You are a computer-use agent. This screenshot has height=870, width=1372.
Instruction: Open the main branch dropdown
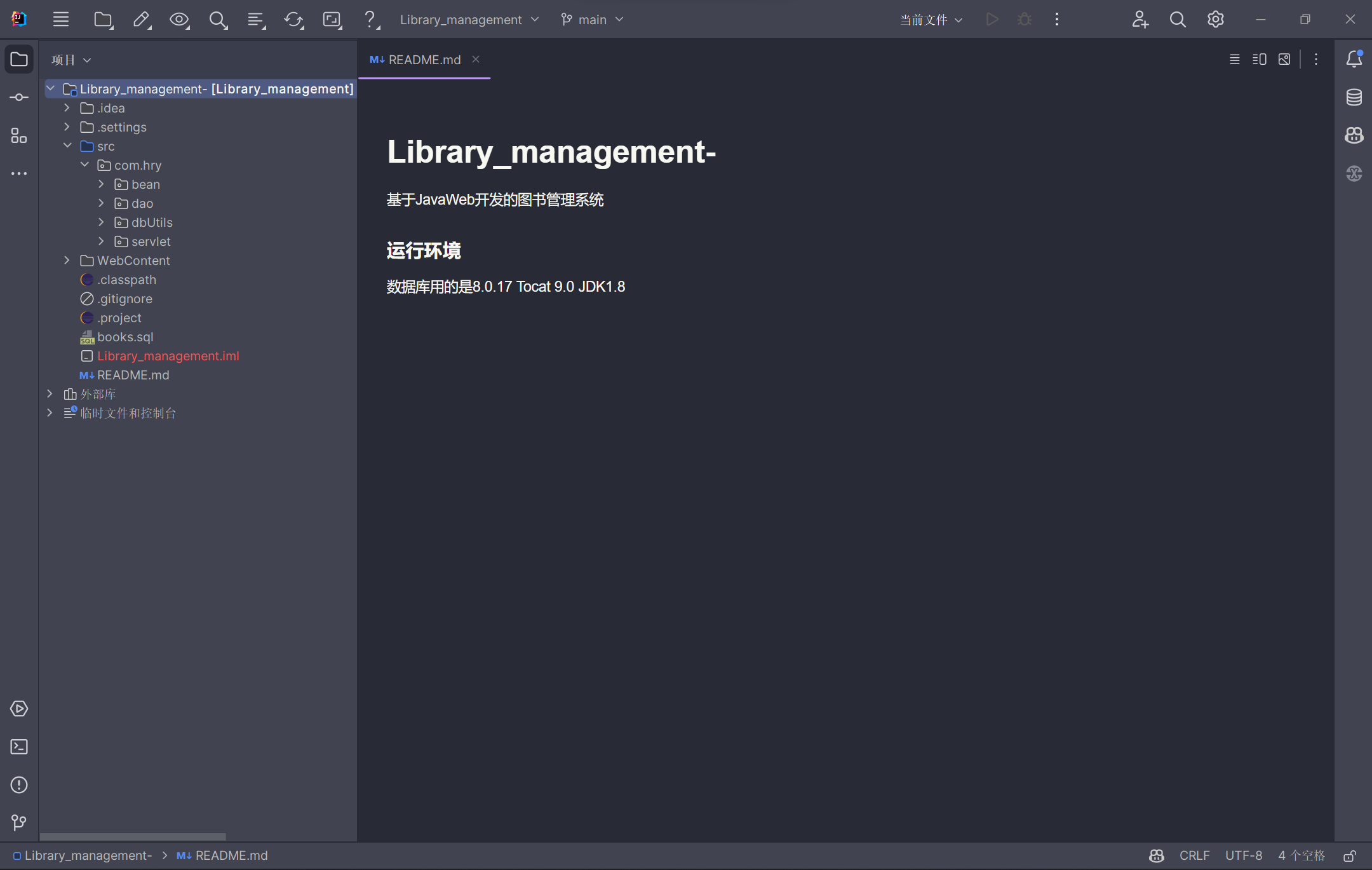click(592, 20)
